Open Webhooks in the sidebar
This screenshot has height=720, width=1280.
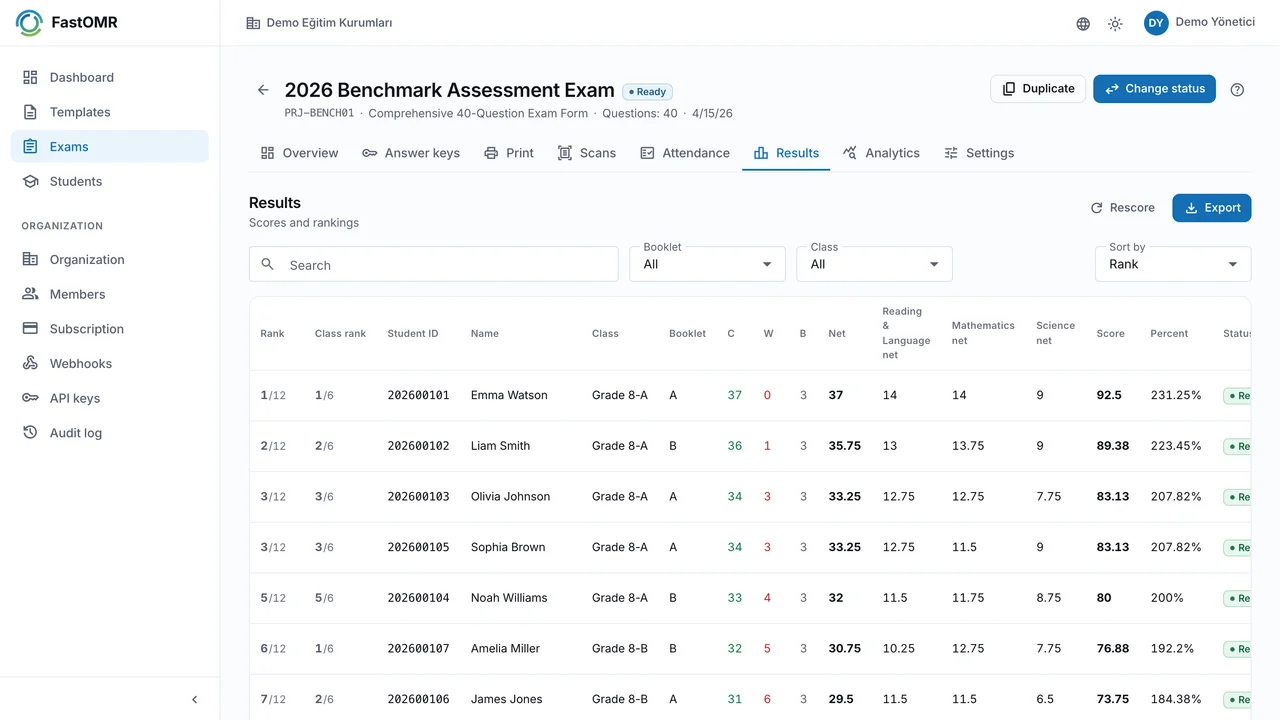click(110, 363)
